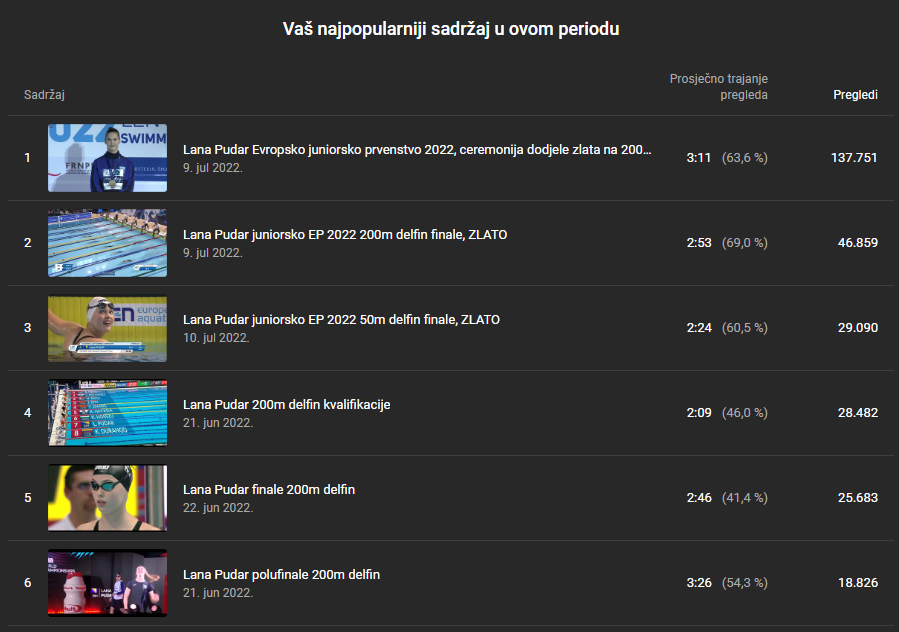
Task: Open thumbnail of 200m delfin kvalifikacije video
Action: click(x=107, y=413)
